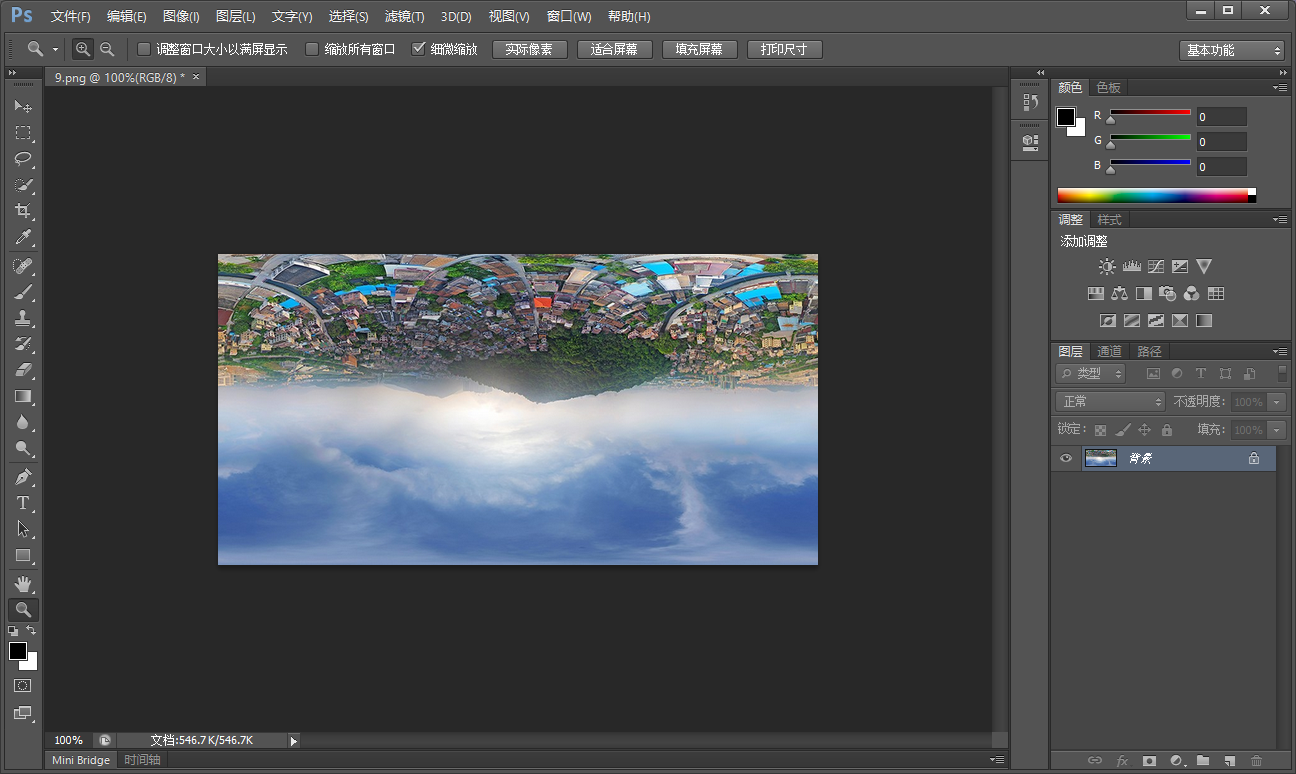Switch to the 时间轴 tab
This screenshot has height=774, width=1296.
(142, 760)
